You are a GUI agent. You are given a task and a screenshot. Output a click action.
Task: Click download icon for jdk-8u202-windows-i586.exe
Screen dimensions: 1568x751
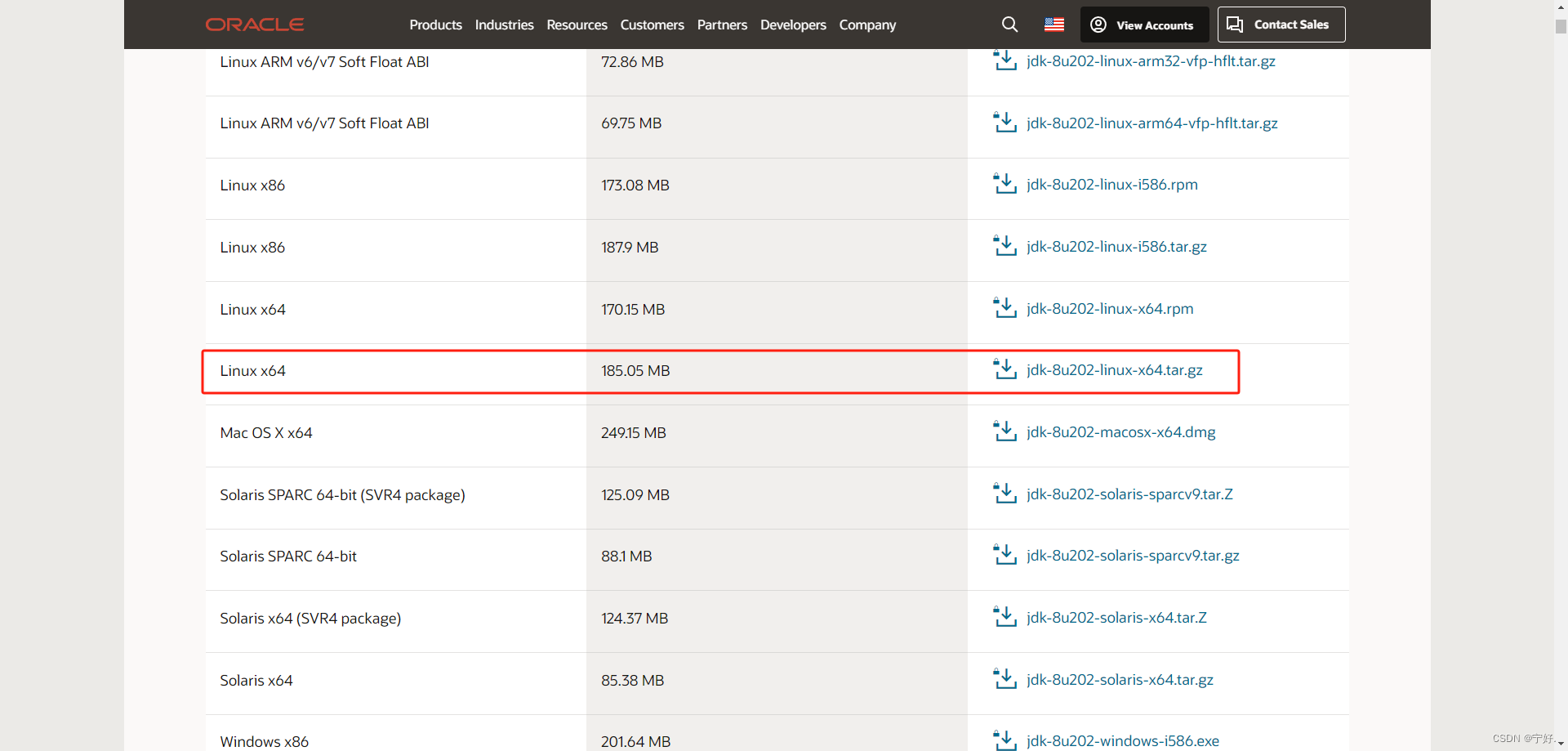click(1004, 740)
